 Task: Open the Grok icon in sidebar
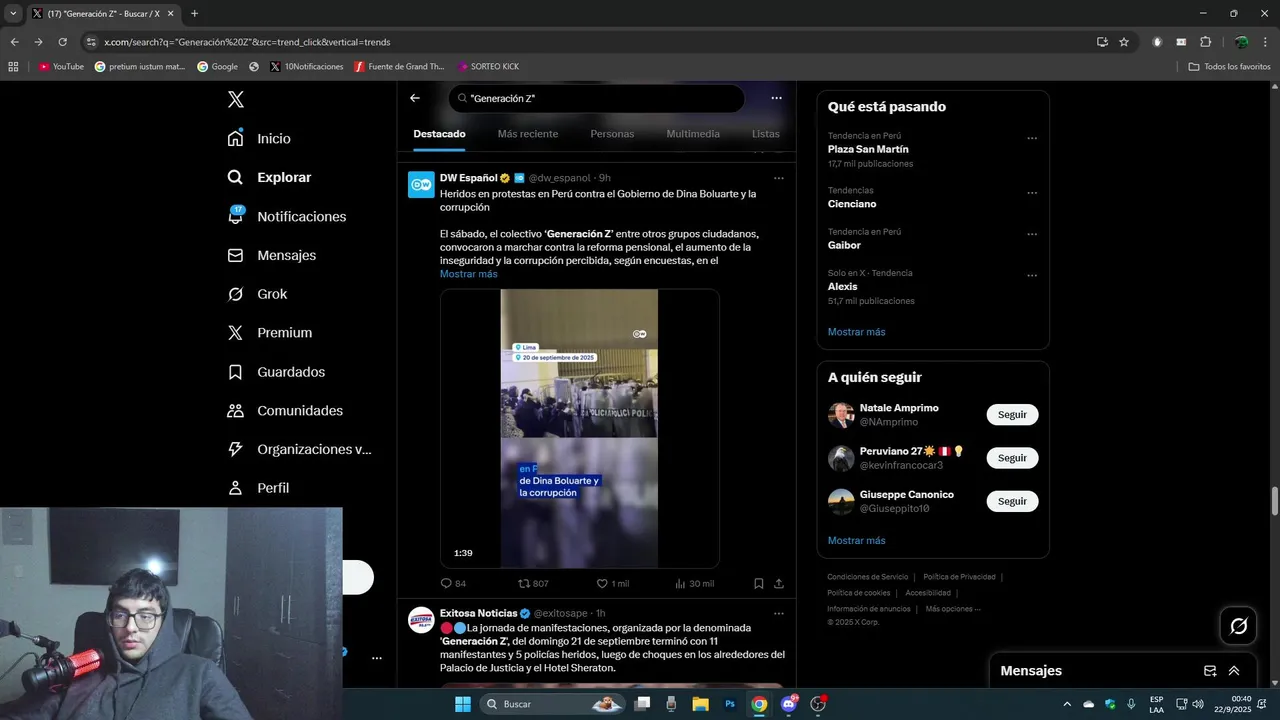click(235, 294)
